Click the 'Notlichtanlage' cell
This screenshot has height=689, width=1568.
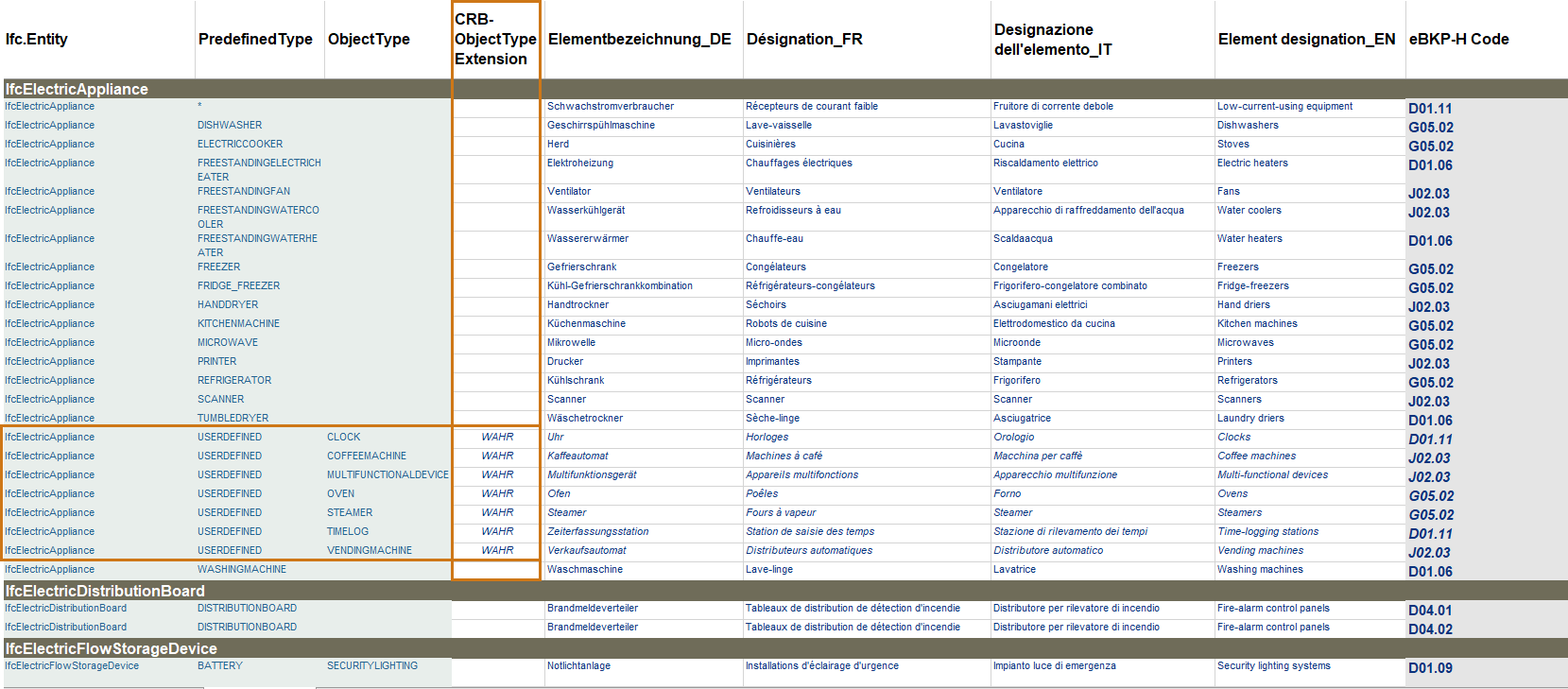tap(578, 665)
